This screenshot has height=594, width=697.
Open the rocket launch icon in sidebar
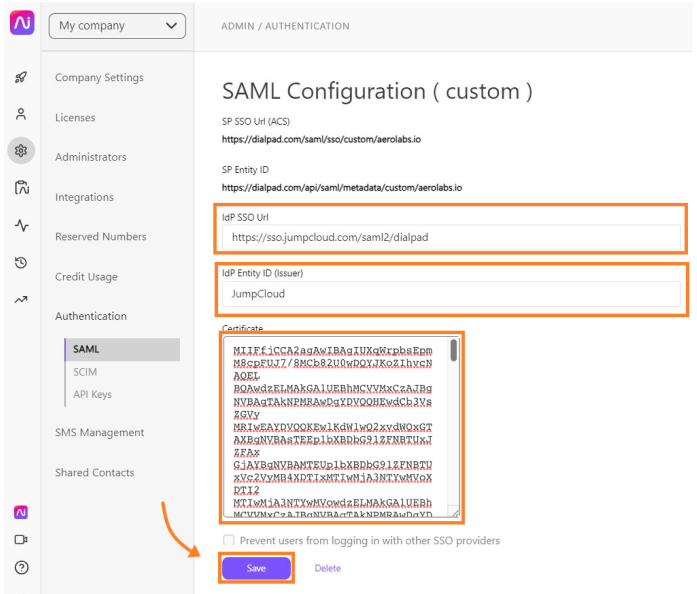pos(21,77)
